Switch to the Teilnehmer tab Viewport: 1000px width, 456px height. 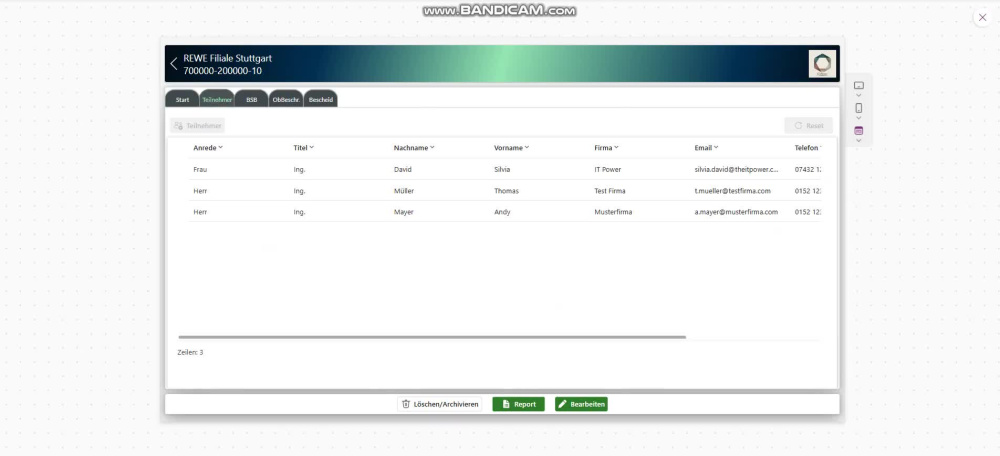pyautogui.click(x=217, y=99)
